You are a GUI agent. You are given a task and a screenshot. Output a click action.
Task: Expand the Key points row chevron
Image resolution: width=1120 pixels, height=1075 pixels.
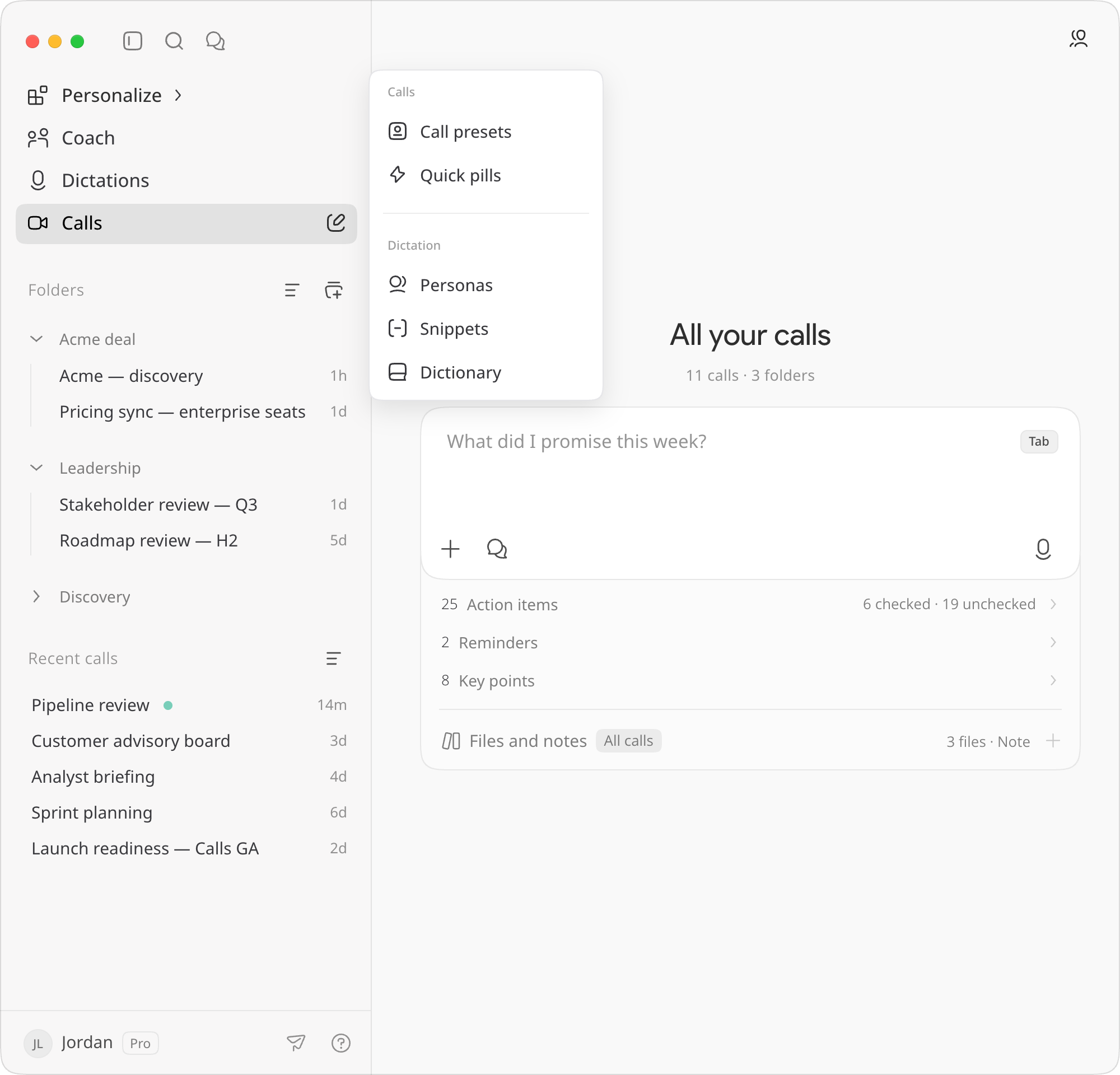pos(1053,680)
